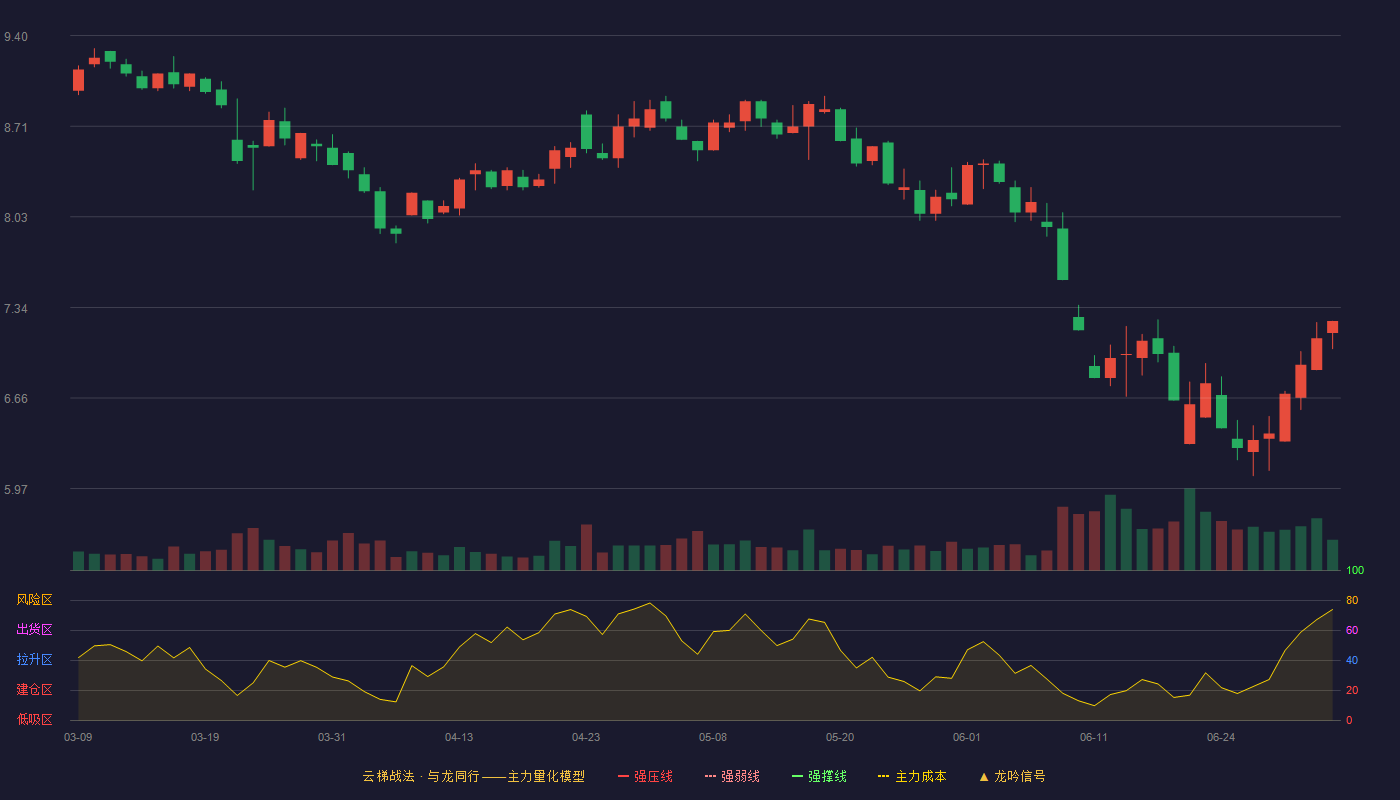The width and height of the screenshot is (1400, 800).
Task: Toggle the 强撑线 legend series
Action: pos(819,776)
